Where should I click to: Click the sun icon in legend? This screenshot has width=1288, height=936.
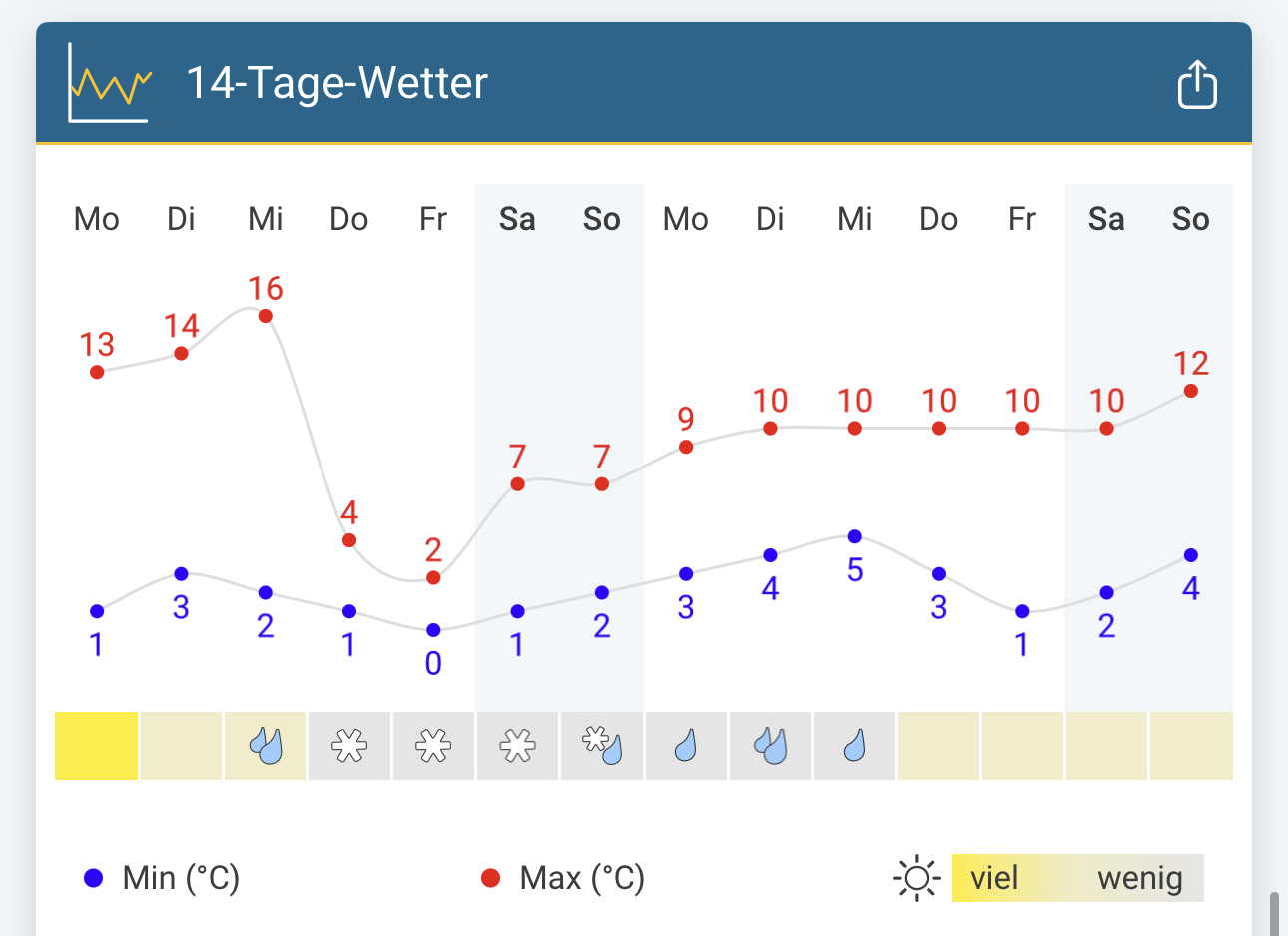tap(916, 879)
